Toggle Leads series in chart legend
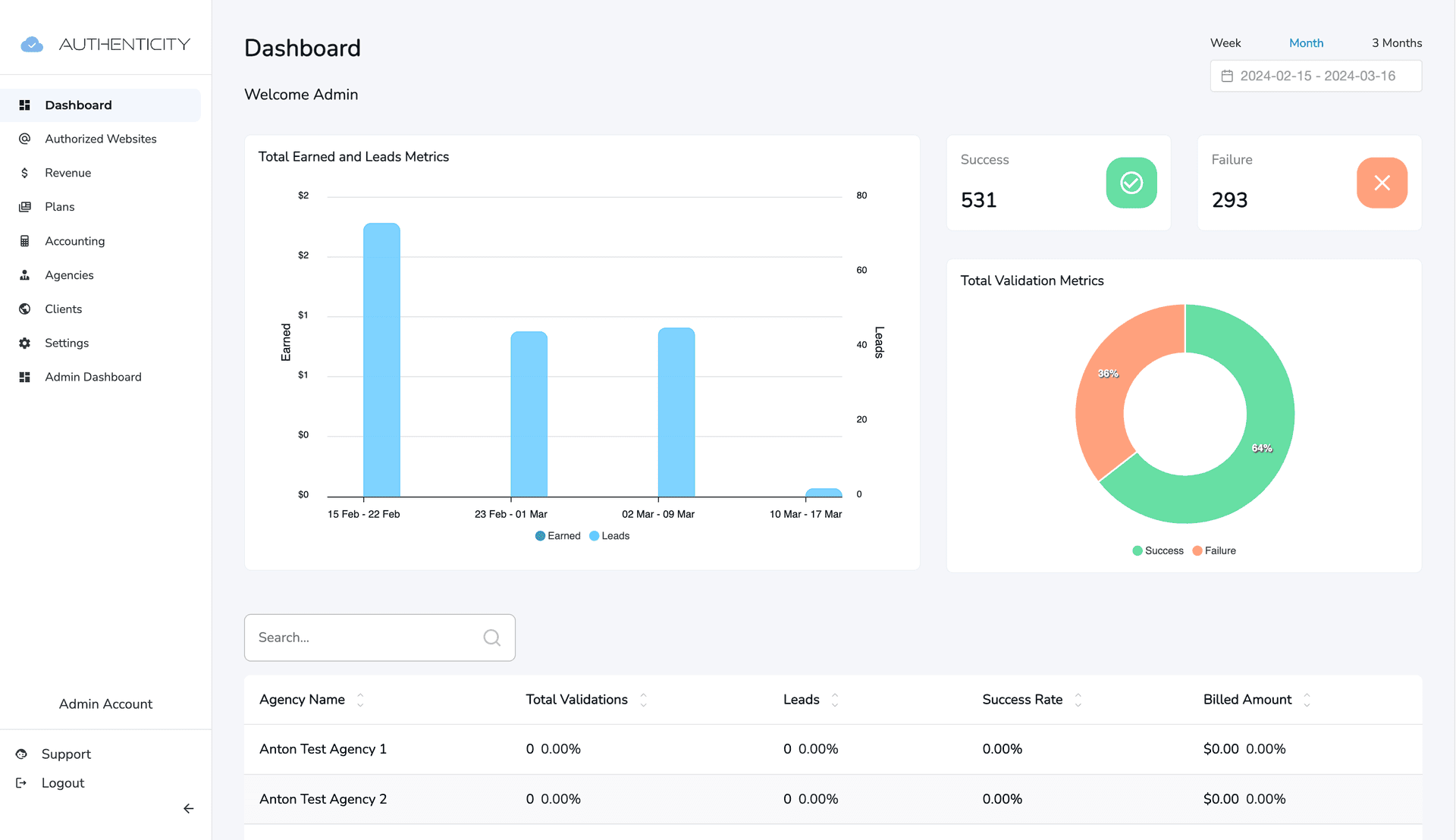The width and height of the screenshot is (1456, 840). pyautogui.click(x=610, y=536)
